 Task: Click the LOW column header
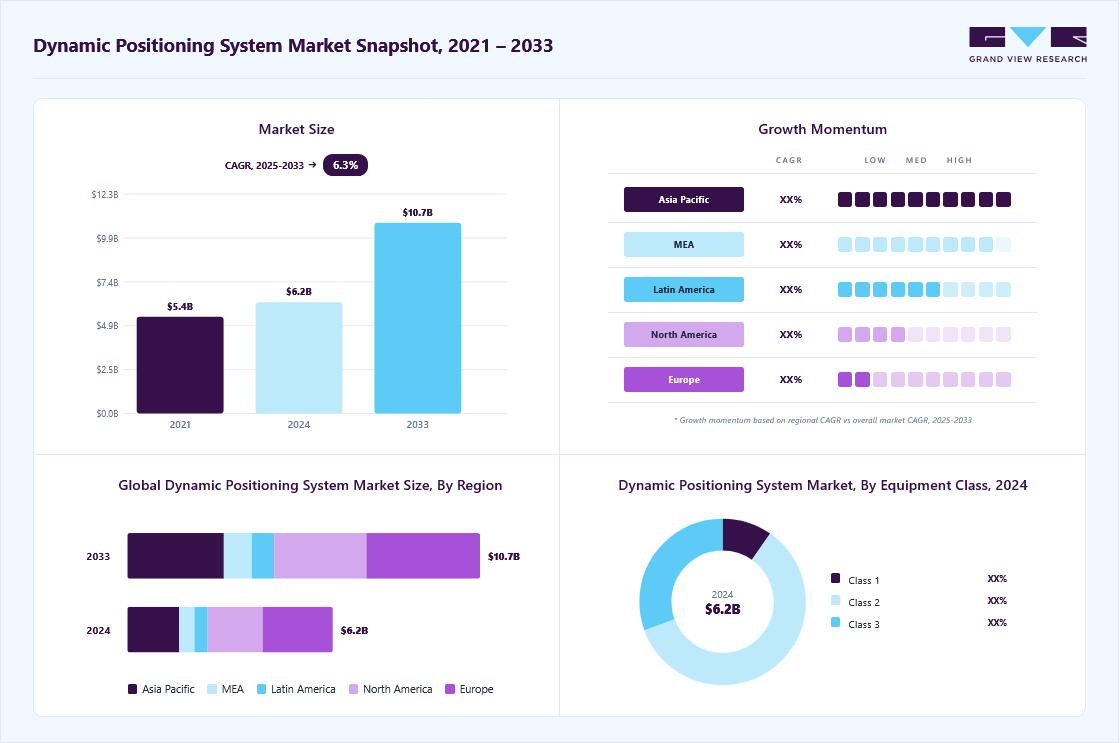(x=875, y=161)
